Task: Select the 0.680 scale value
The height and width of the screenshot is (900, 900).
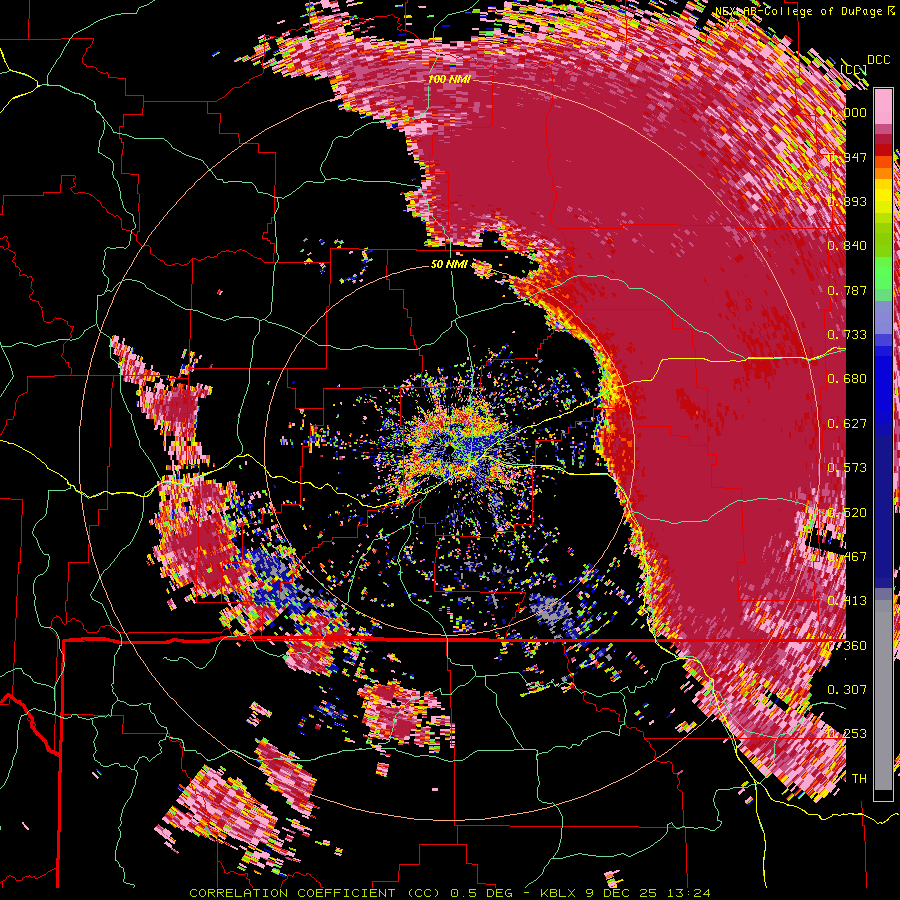Action: tap(847, 378)
